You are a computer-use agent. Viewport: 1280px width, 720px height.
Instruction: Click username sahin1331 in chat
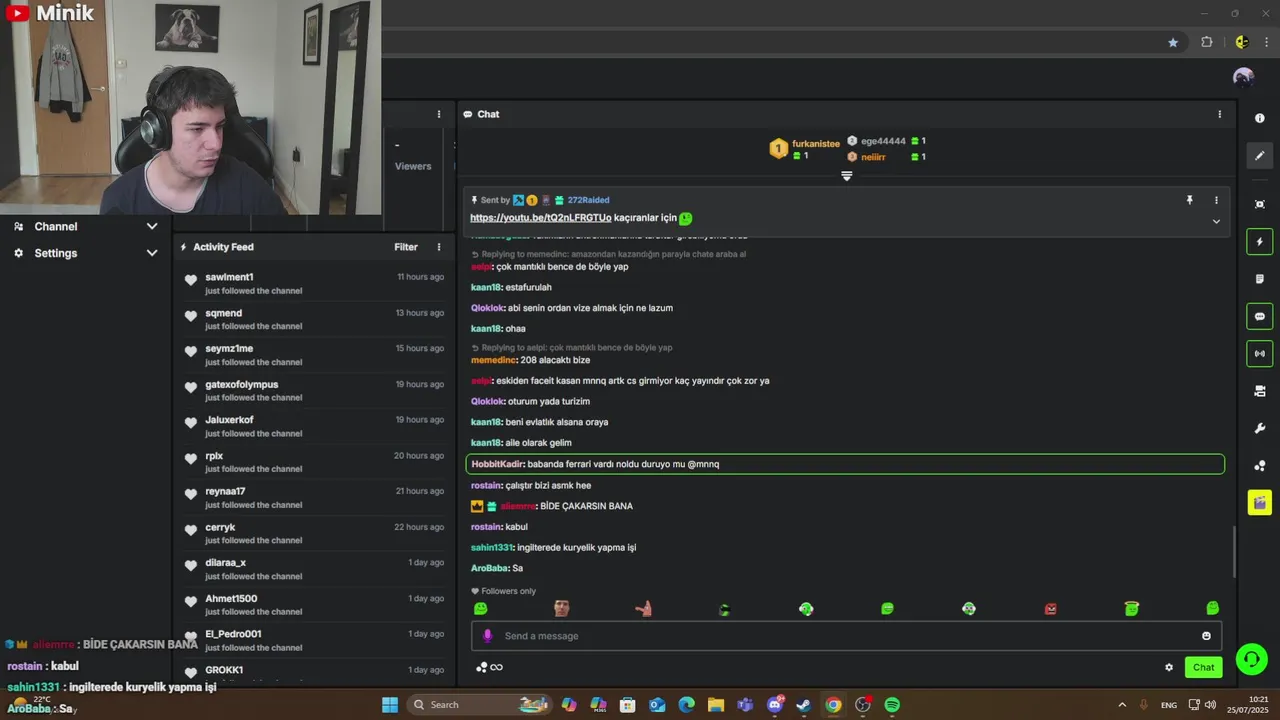tap(491, 548)
